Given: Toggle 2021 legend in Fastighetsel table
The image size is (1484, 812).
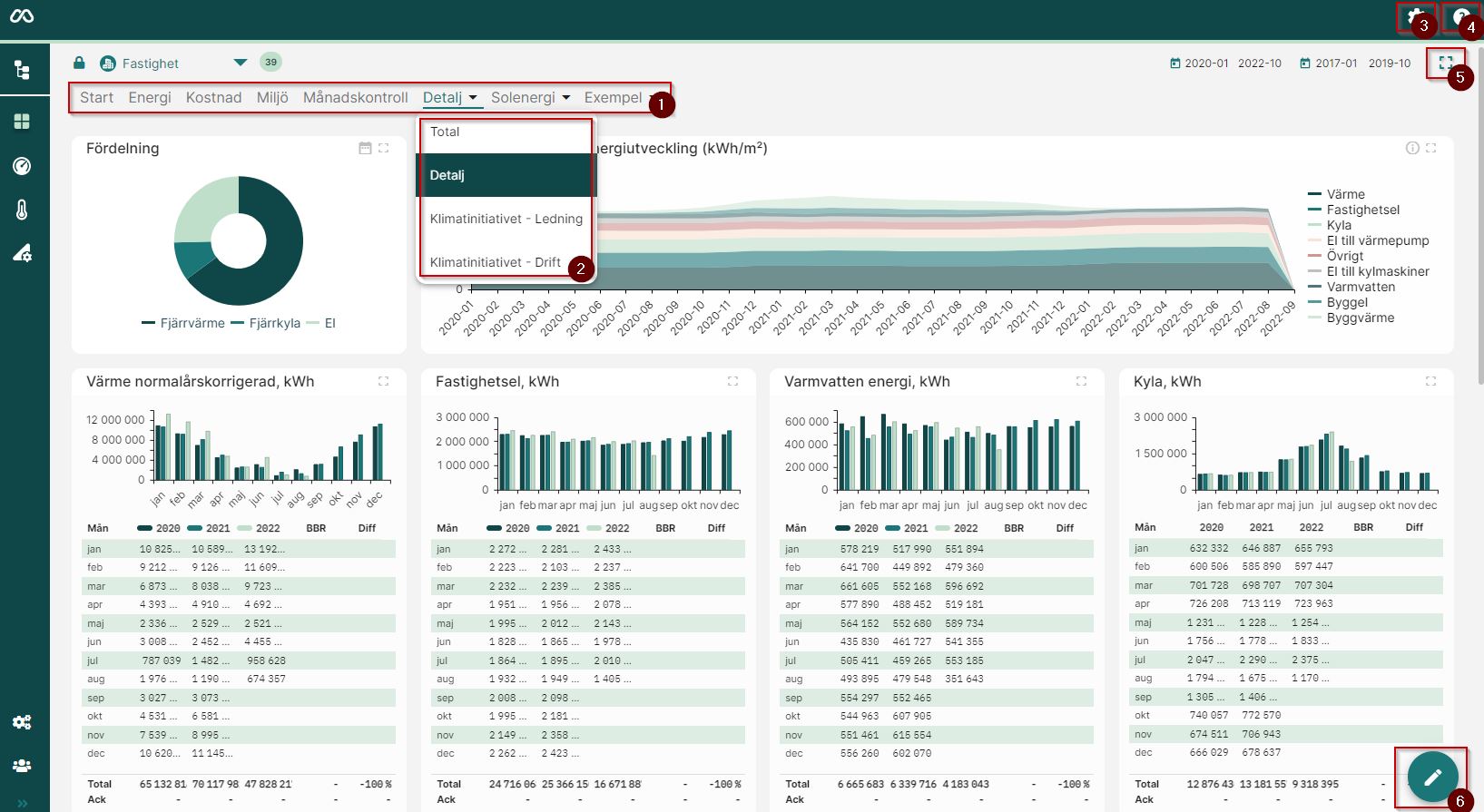Looking at the screenshot, I should 558,528.
